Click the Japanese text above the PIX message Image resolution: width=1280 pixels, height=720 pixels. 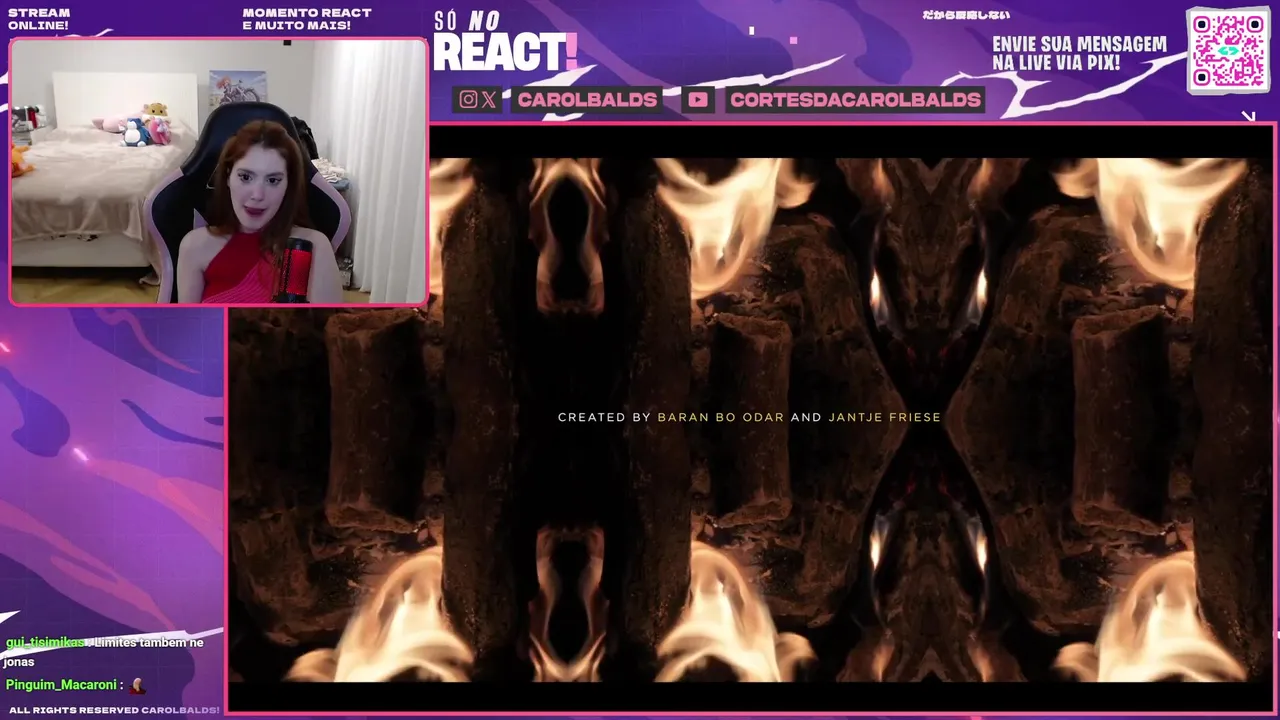pyautogui.click(x=965, y=15)
